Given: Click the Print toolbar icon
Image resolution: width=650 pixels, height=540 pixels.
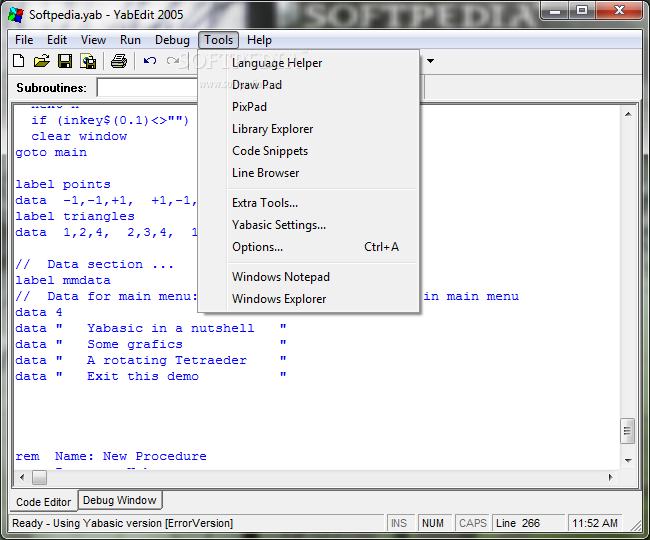Looking at the screenshot, I should 119,61.
